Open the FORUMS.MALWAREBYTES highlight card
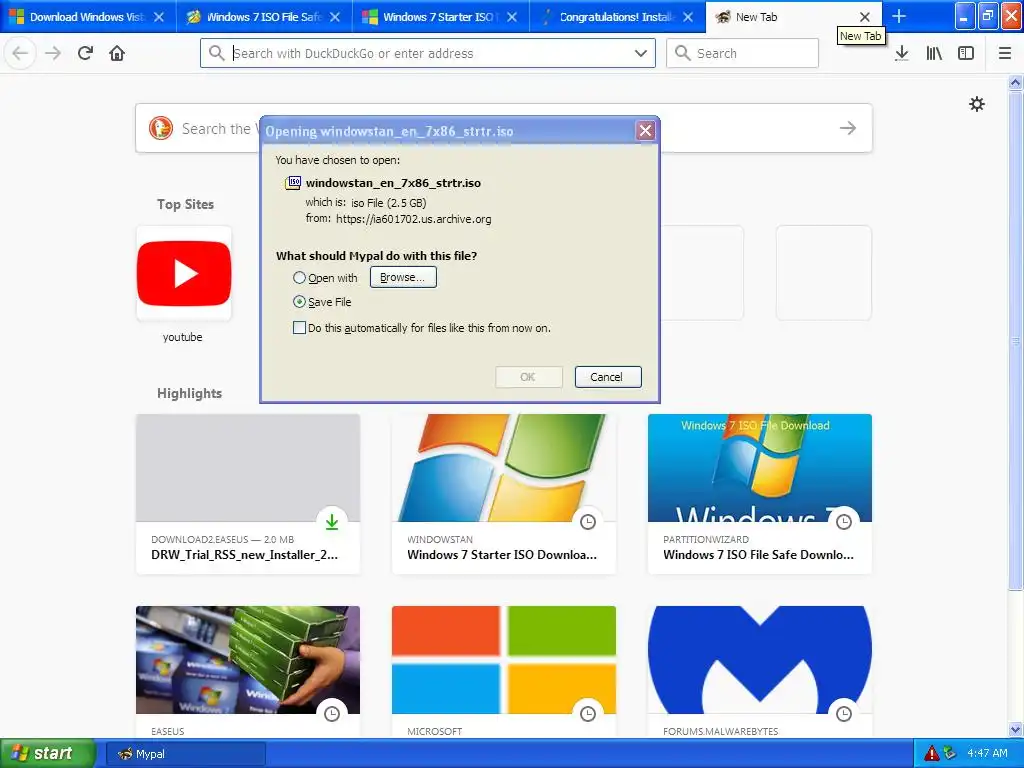This screenshot has height=768, width=1024. (x=760, y=673)
